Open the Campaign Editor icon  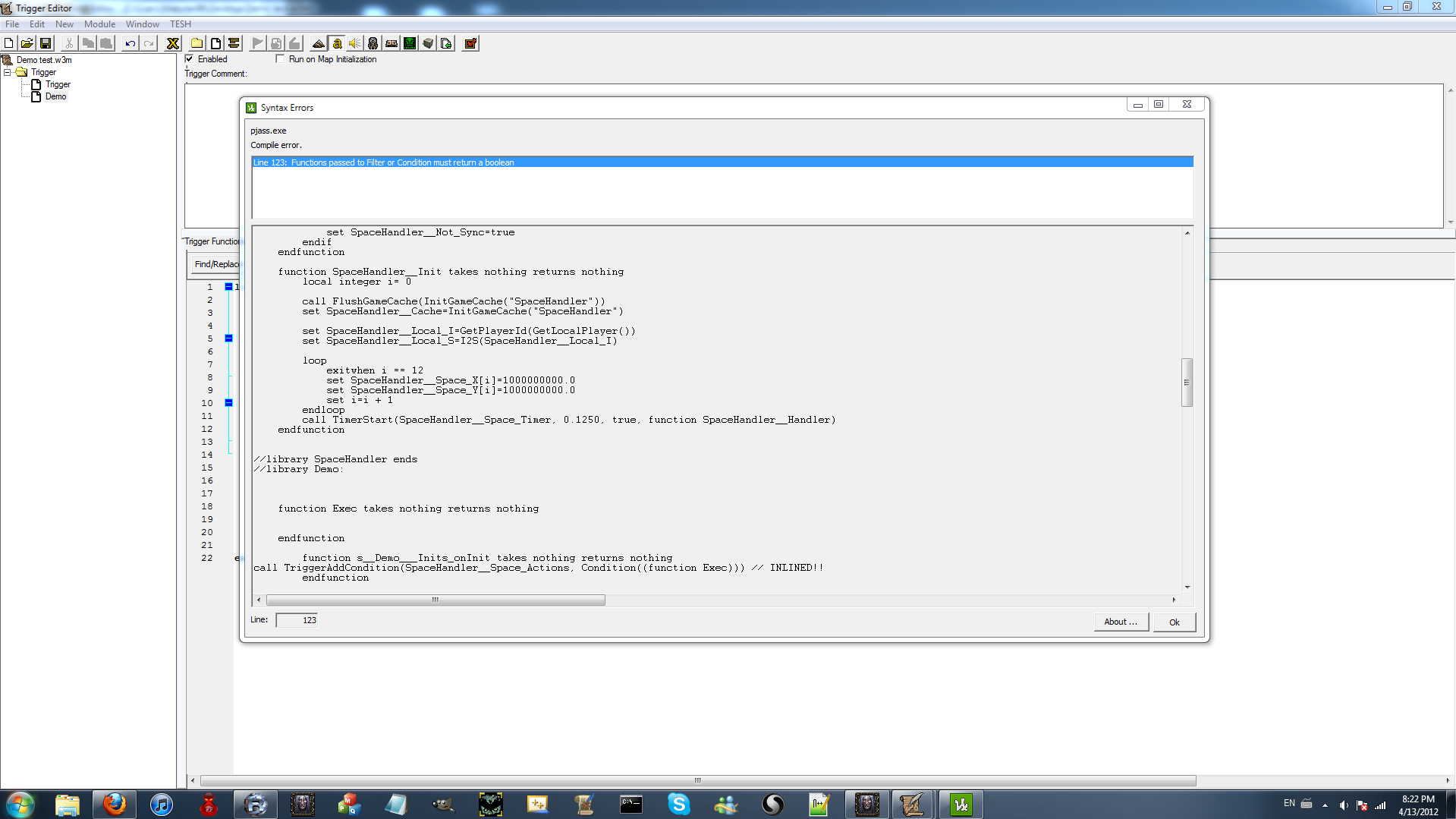click(x=392, y=43)
